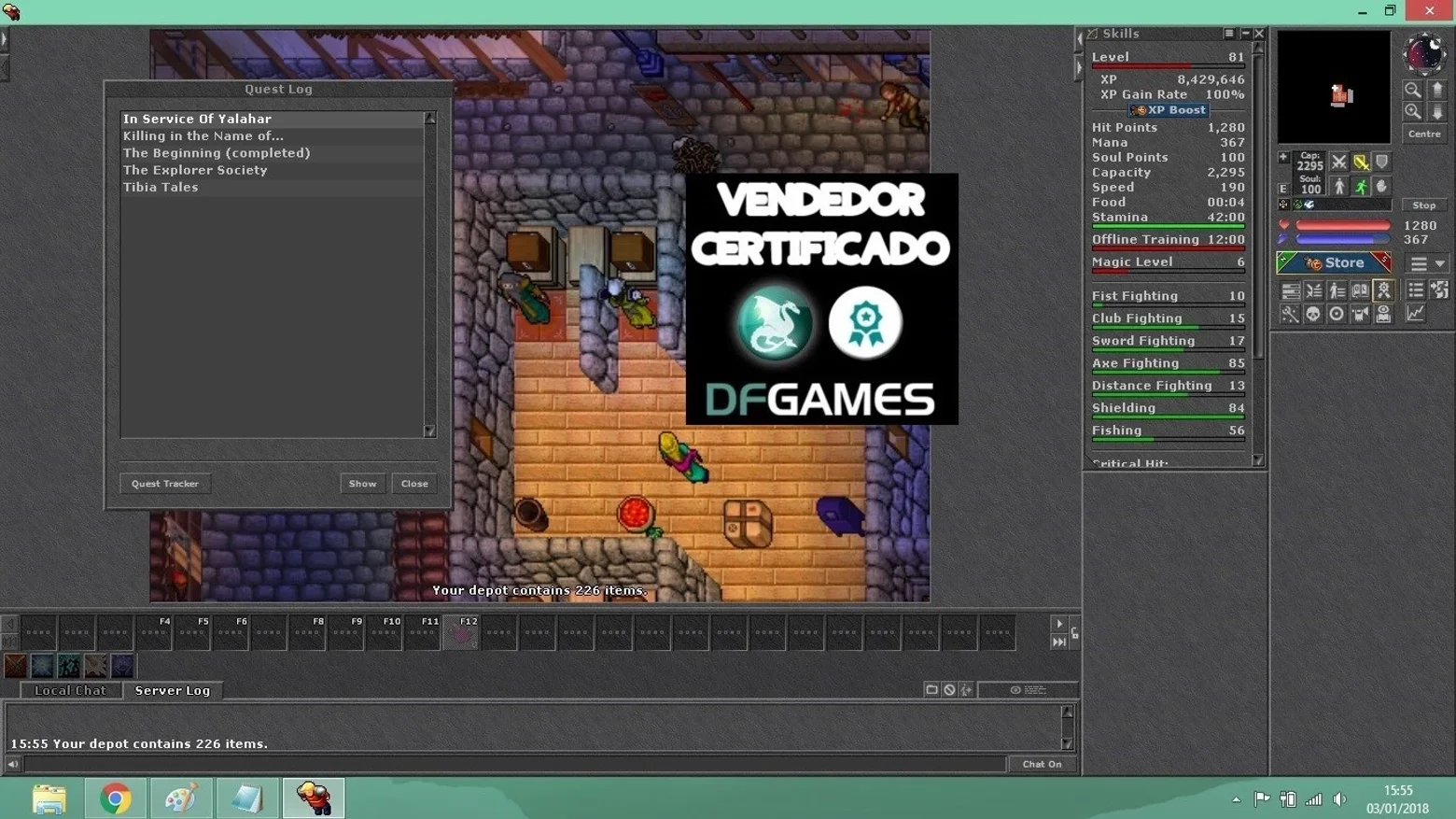The width and height of the screenshot is (1456, 819).
Task: Zoom in the minimap
Action: [1413, 112]
